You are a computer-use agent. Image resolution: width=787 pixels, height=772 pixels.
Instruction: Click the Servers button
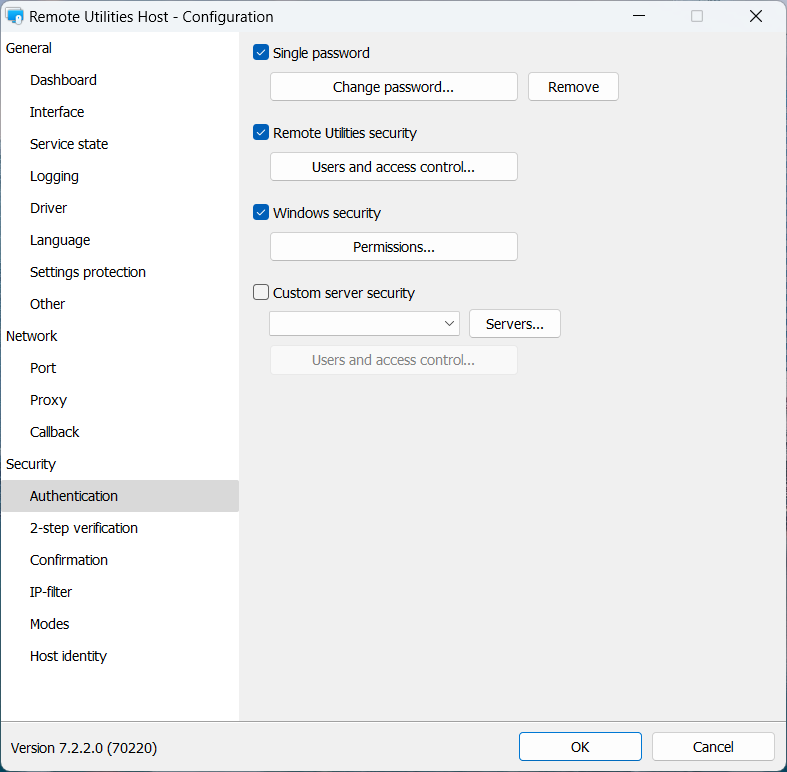(x=514, y=324)
